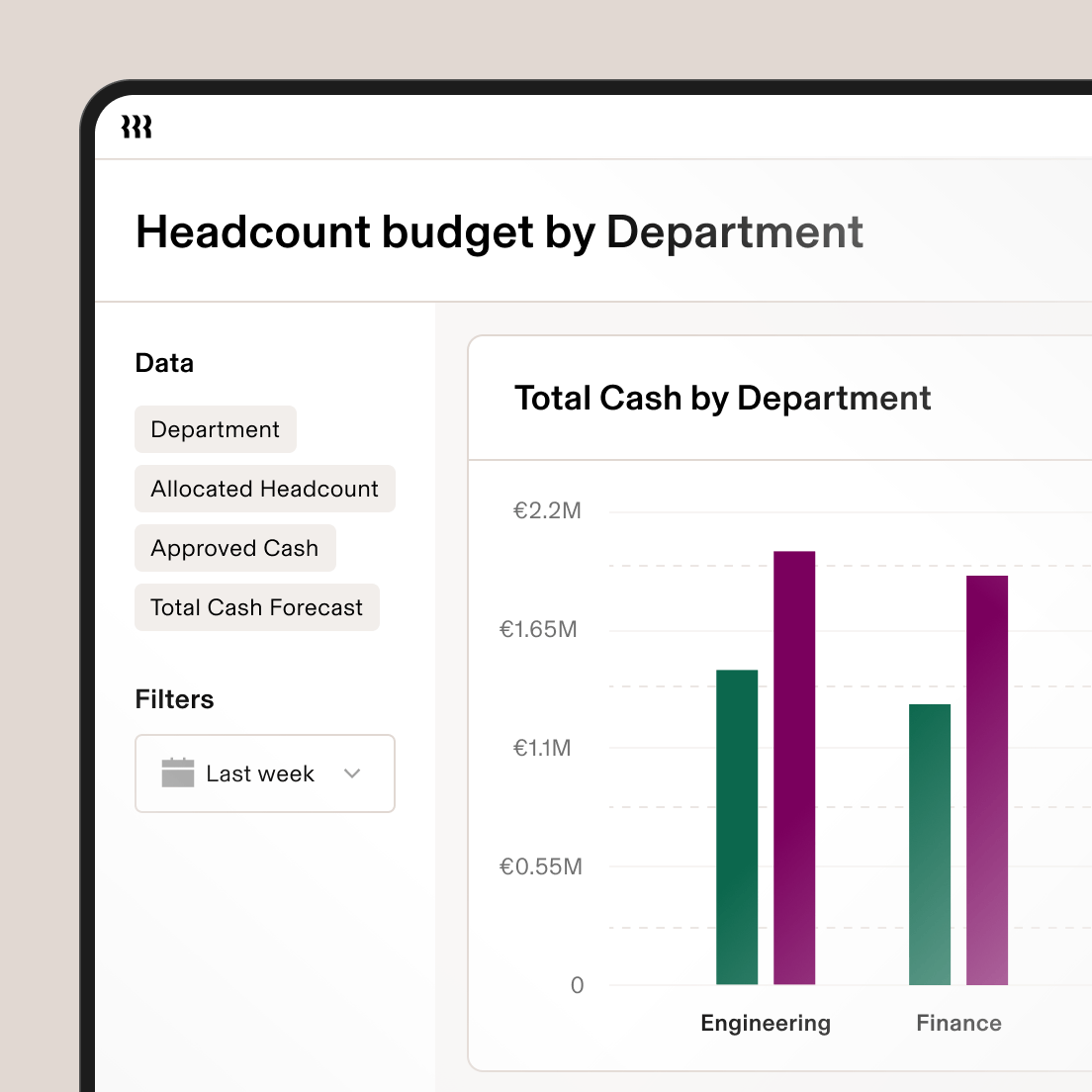The width and height of the screenshot is (1092, 1092).
Task: Click the Finance axis label
Action: pos(958,1023)
